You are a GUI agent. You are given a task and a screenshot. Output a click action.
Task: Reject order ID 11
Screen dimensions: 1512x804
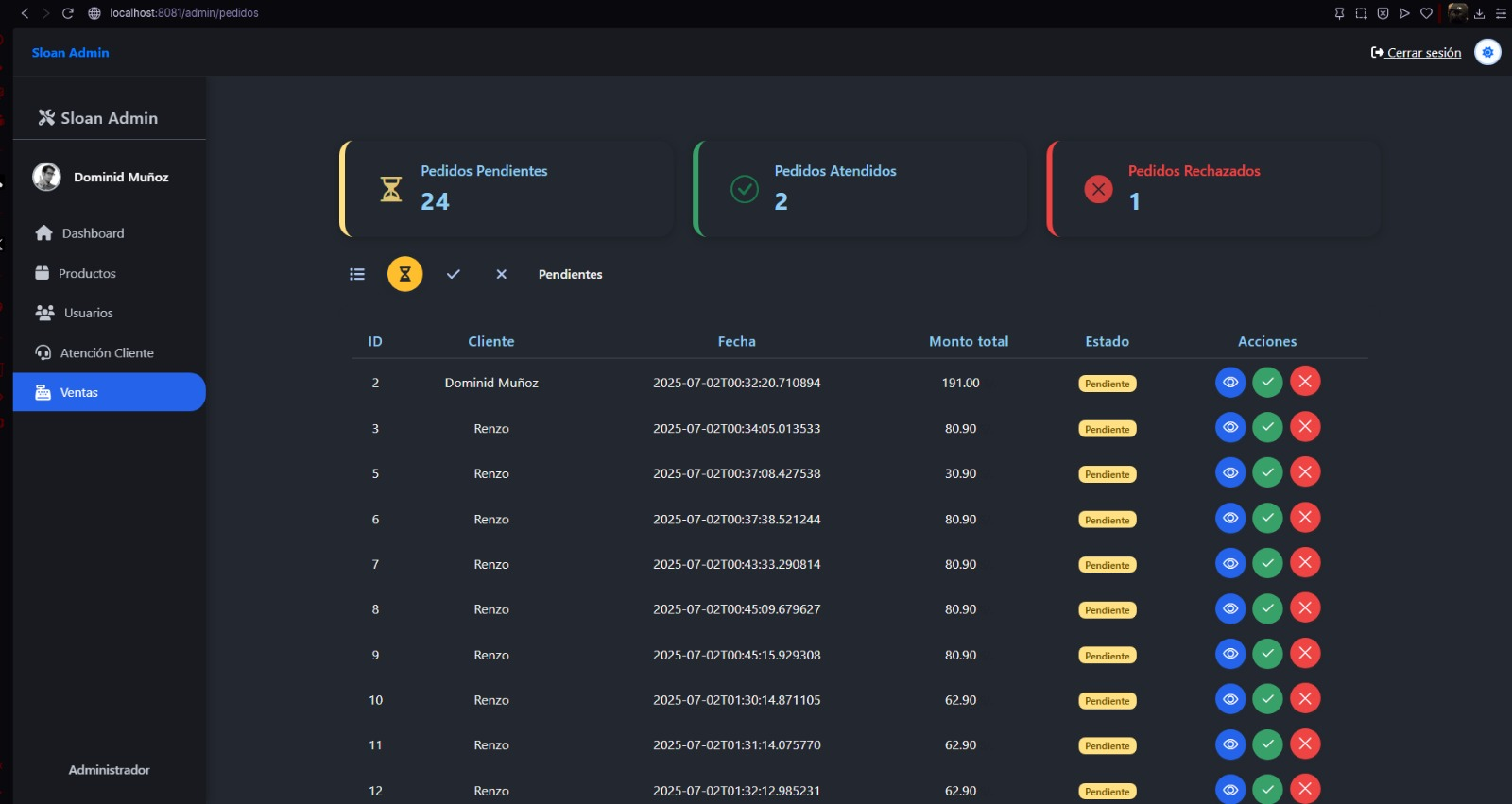(1305, 744)
